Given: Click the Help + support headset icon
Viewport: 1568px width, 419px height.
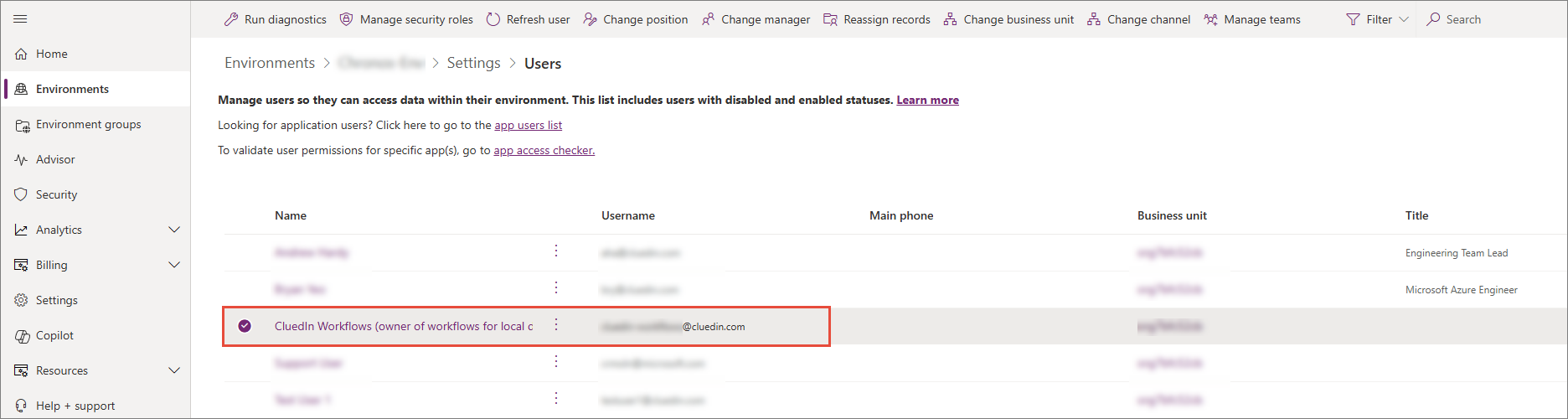Looking at the screenshot, I should point(21,406).
